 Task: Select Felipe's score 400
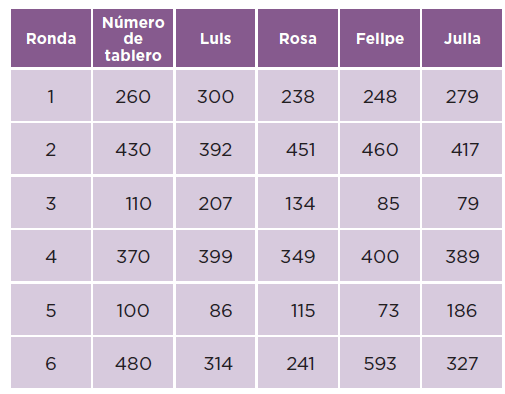pos(380,256)
